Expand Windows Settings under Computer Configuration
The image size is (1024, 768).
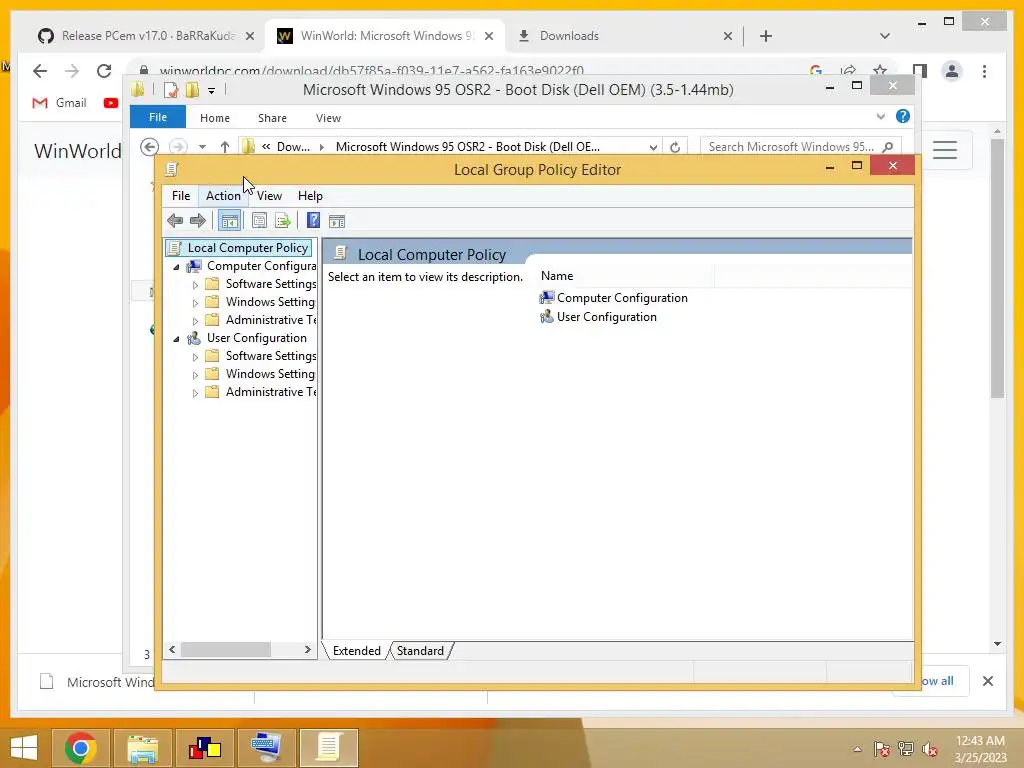pyautogui.click(x=195, y=303)
